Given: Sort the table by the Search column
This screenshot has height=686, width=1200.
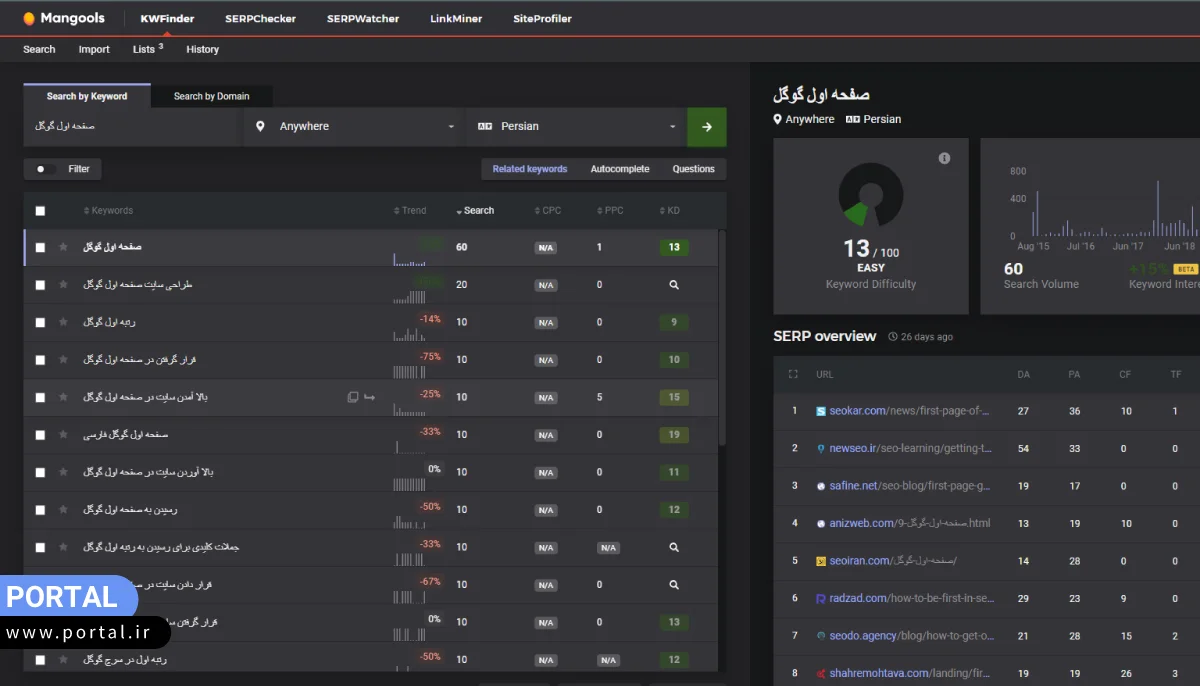Looking at the screenshot, I should coord(475,211).
